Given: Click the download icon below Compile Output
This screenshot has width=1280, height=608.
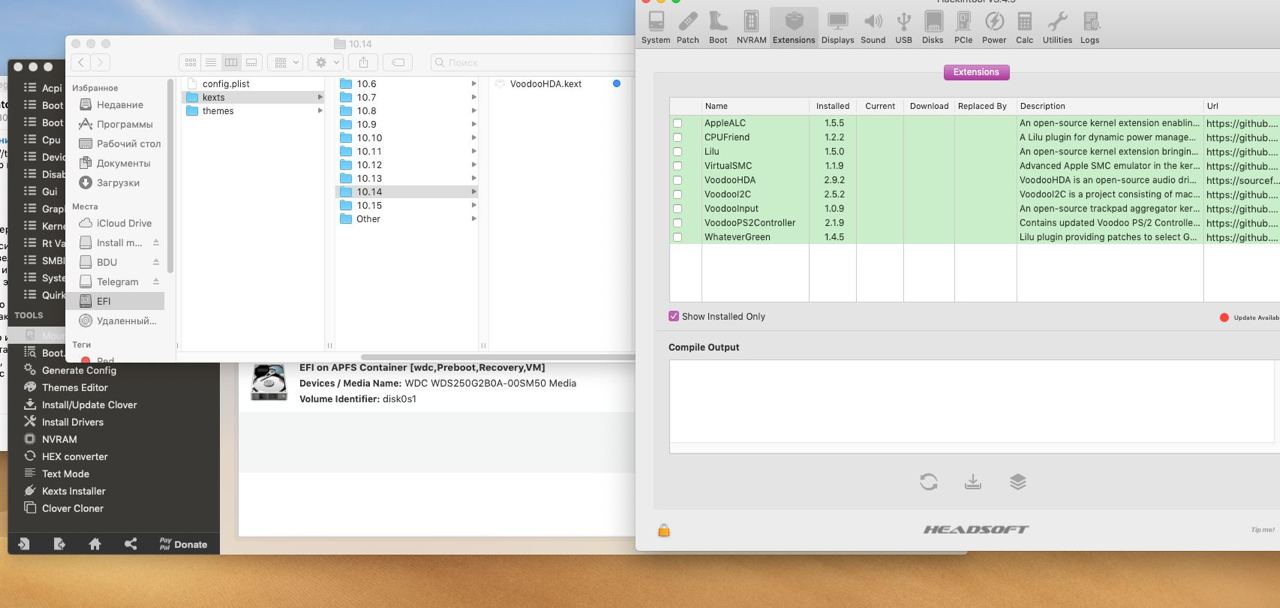Looking at the screenshot, I should pyautogui.click(x=972, y=482).
